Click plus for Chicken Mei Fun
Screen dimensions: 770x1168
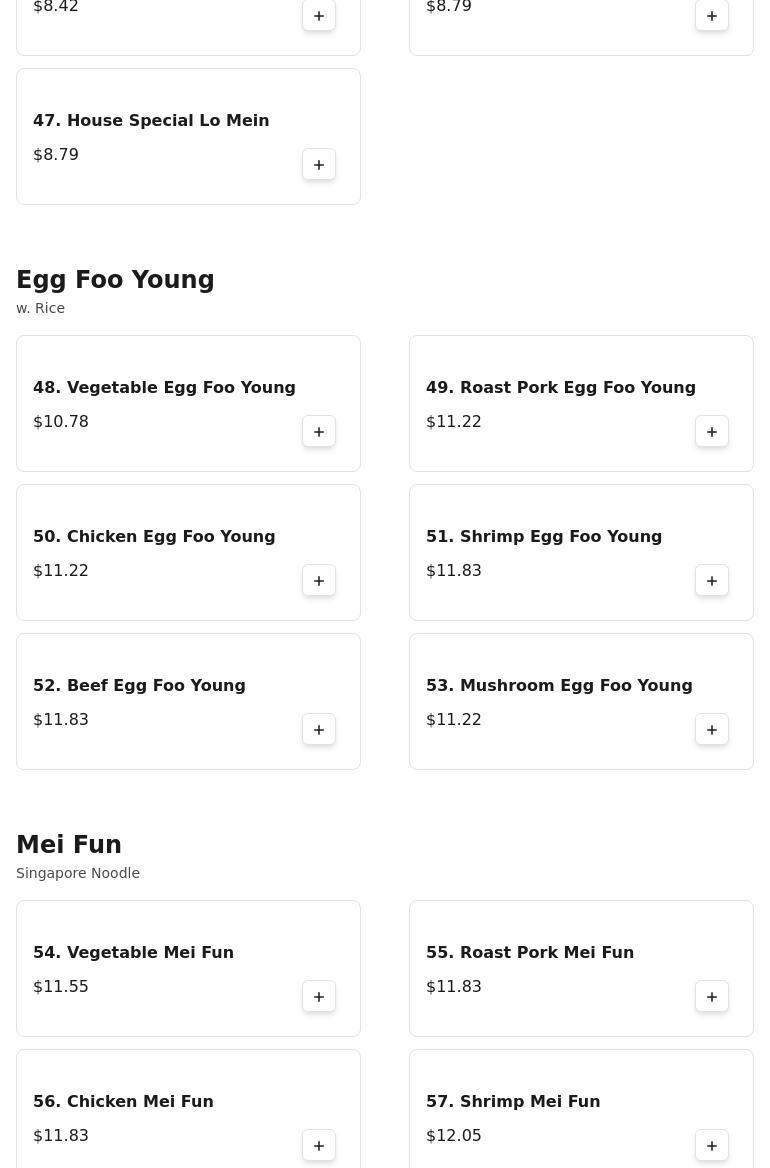(x=319, y=1146)
